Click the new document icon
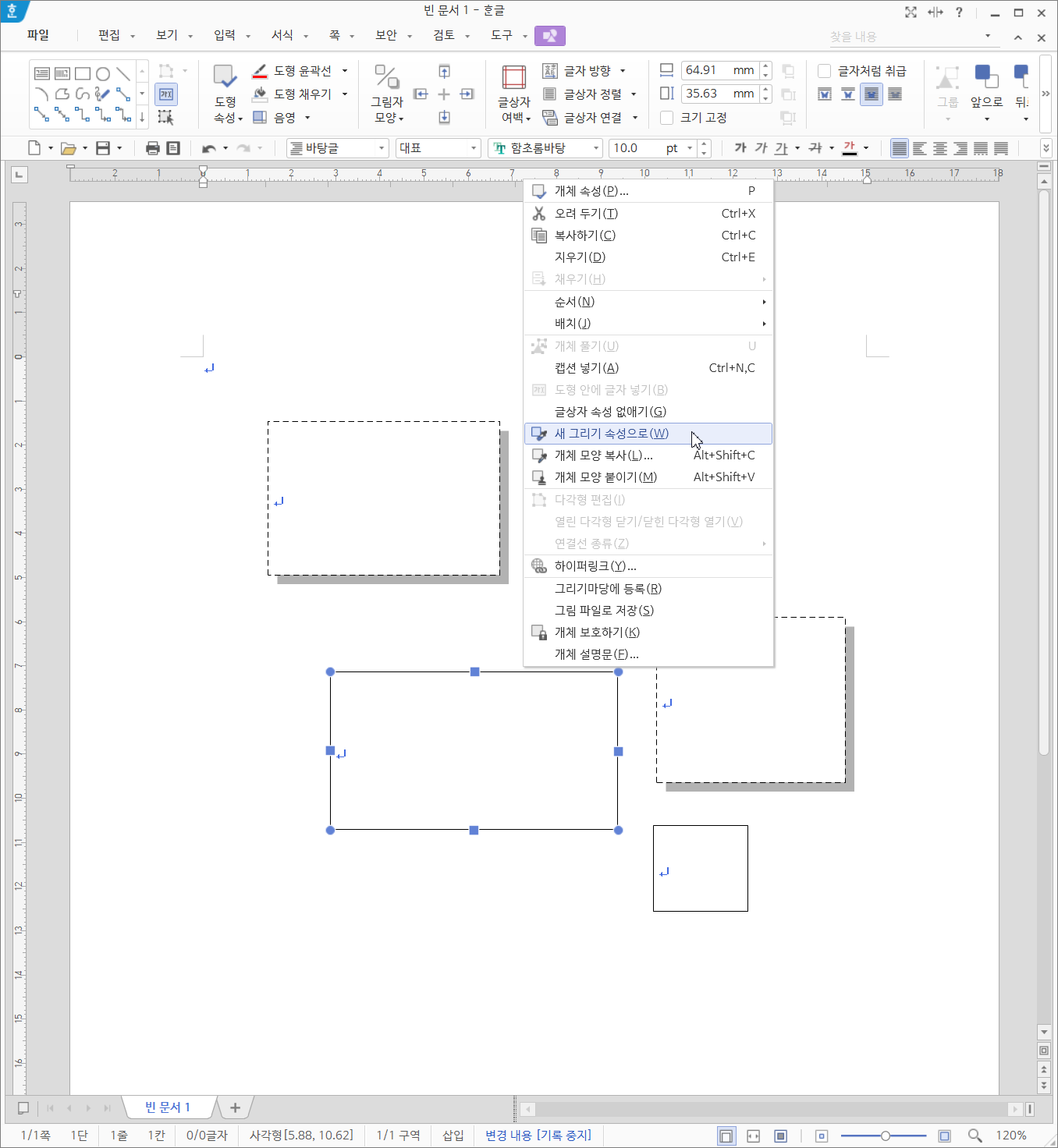1058x1148 pixels. [x=34, y=148]
